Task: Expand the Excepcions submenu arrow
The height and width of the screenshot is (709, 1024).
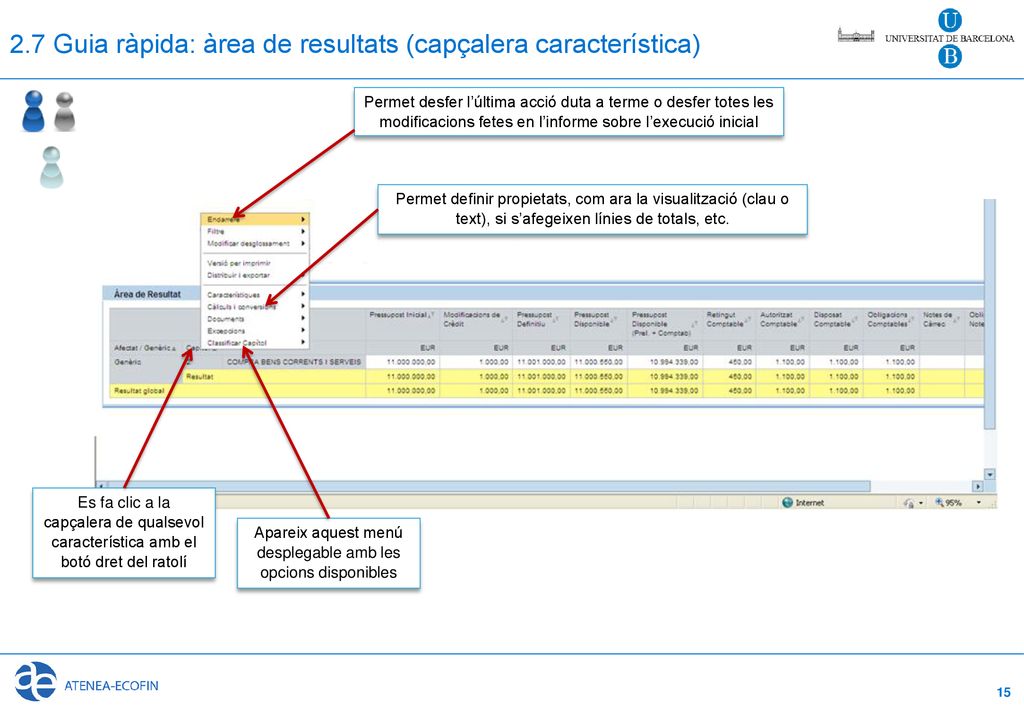Action: (x=303, y=331)
